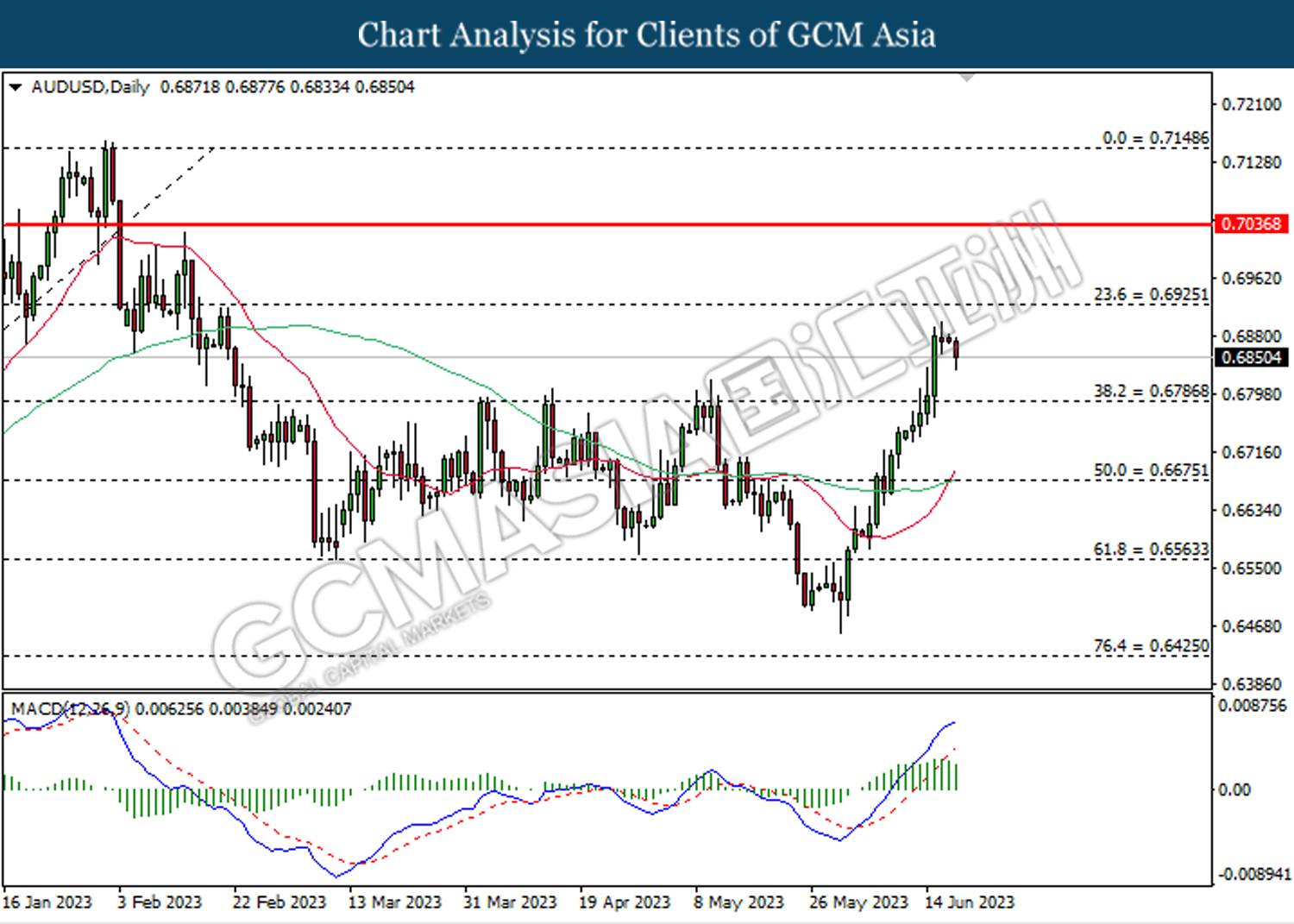Viewport: 1294px width, 924px height.
Task: Click MACD axis value -0.008941
Action: (1254, 874)
